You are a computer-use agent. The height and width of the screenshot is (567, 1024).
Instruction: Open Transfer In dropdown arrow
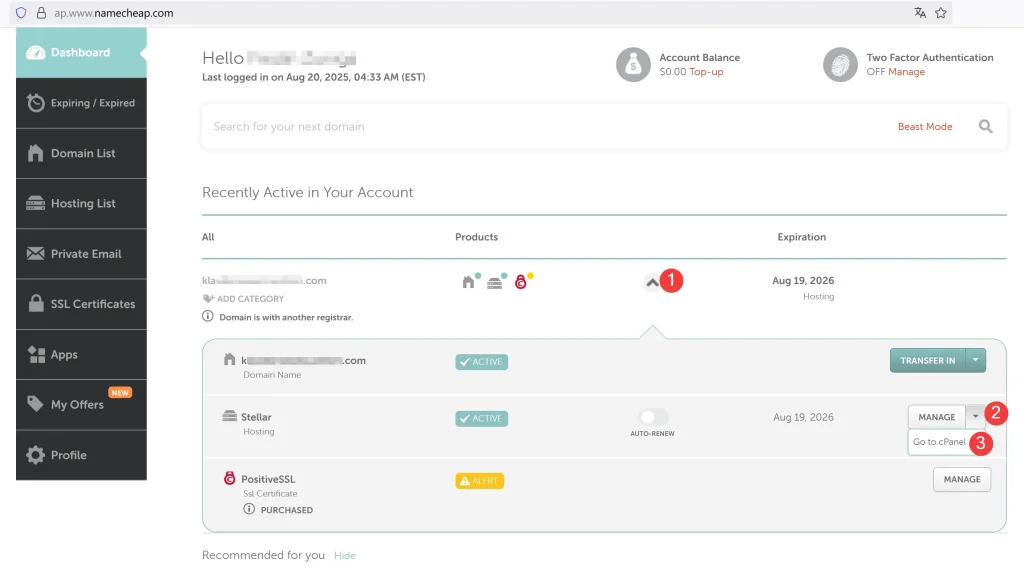976,361
